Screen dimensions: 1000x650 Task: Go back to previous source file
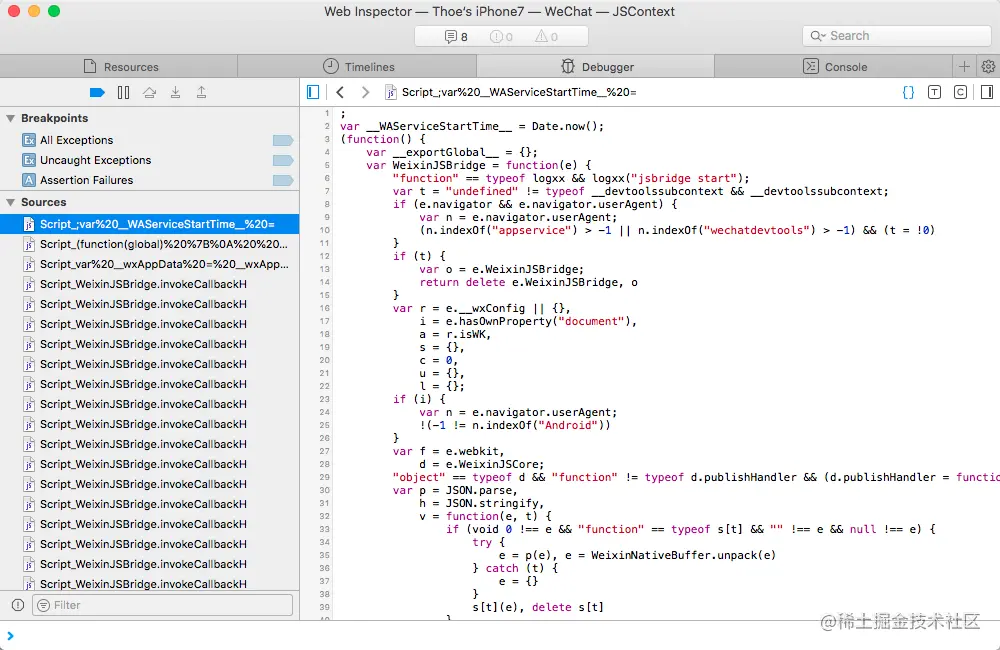[x=340, y=92]
